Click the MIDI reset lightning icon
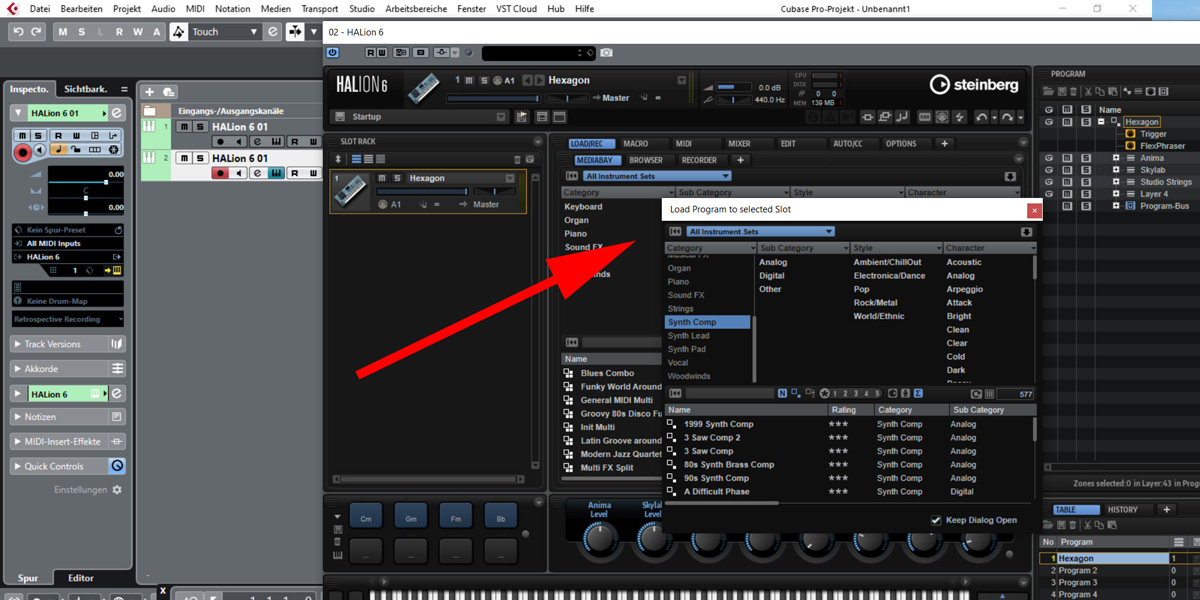1200x600 pixels. click(x=960, y=117)
